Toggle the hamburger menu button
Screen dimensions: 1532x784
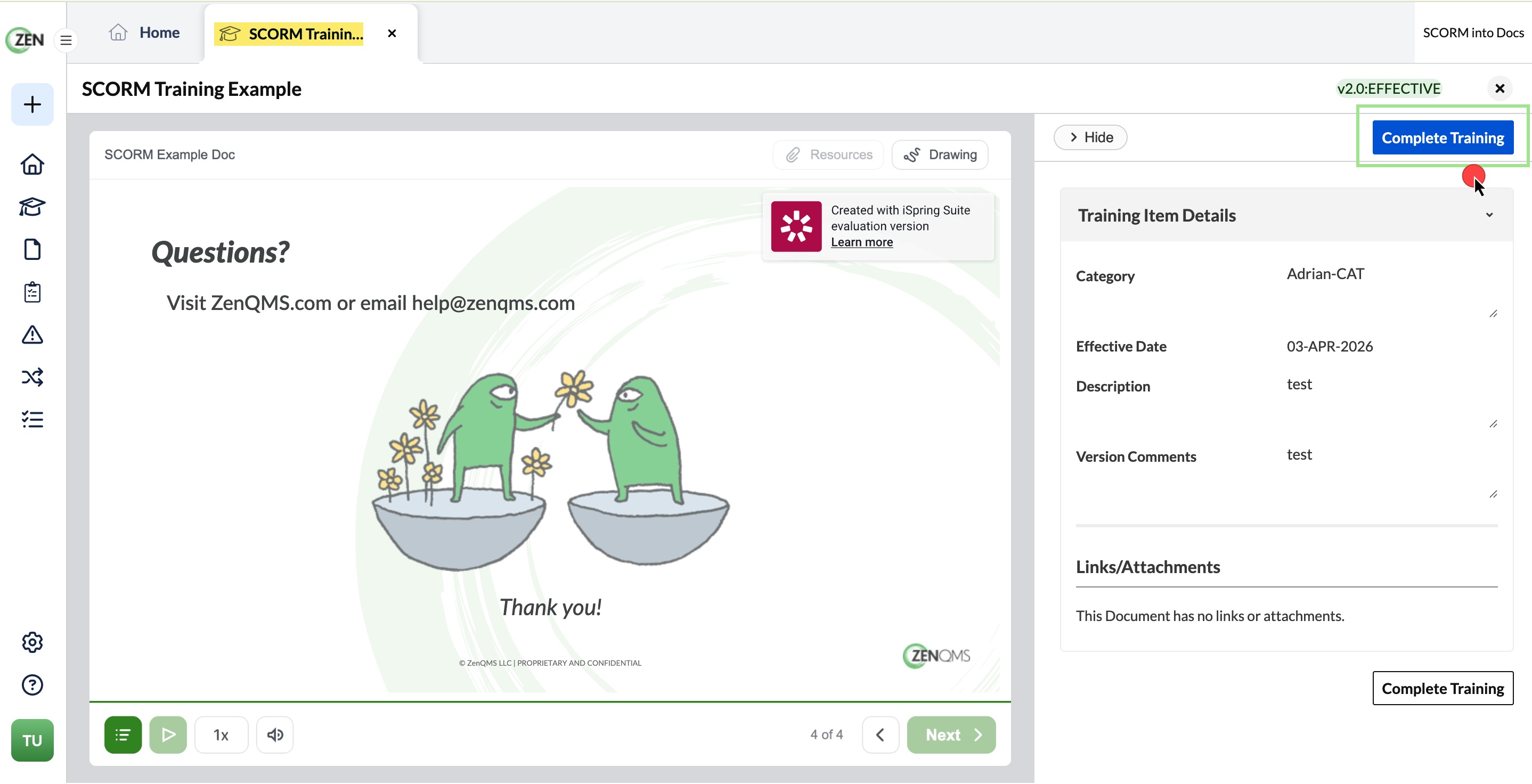pos(66,40)
